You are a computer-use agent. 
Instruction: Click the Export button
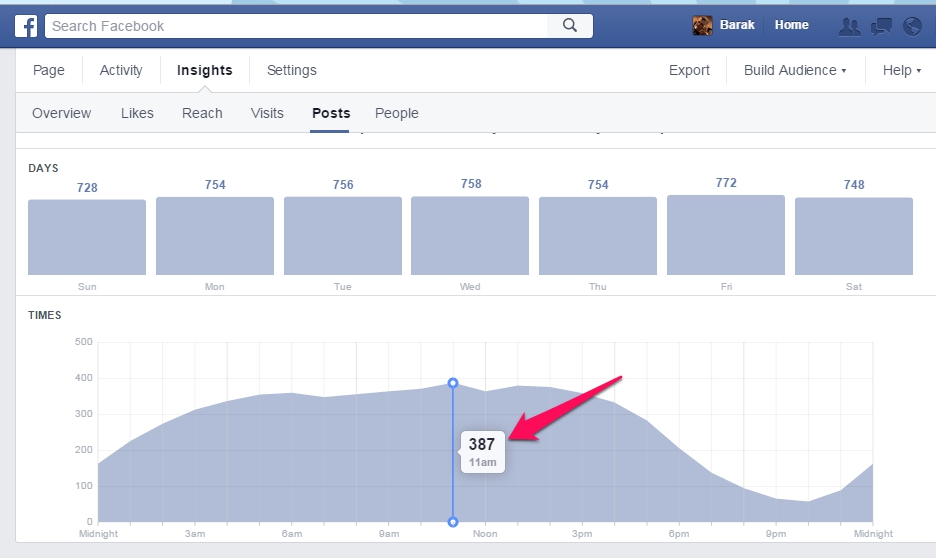689,70
